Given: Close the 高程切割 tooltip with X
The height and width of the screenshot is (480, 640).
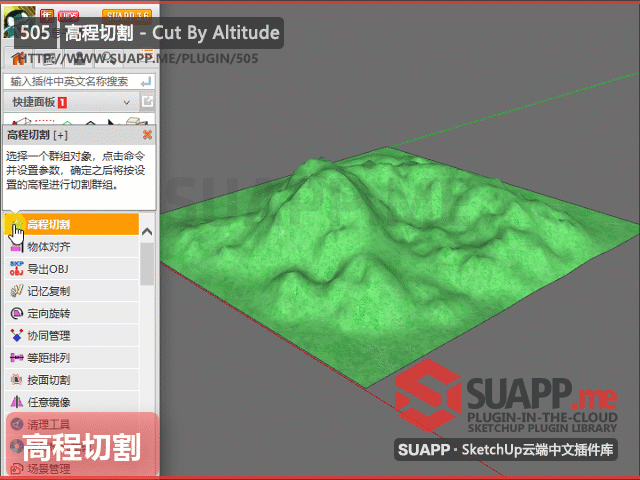Looking at the screenshot, I should tap(147, 135).
